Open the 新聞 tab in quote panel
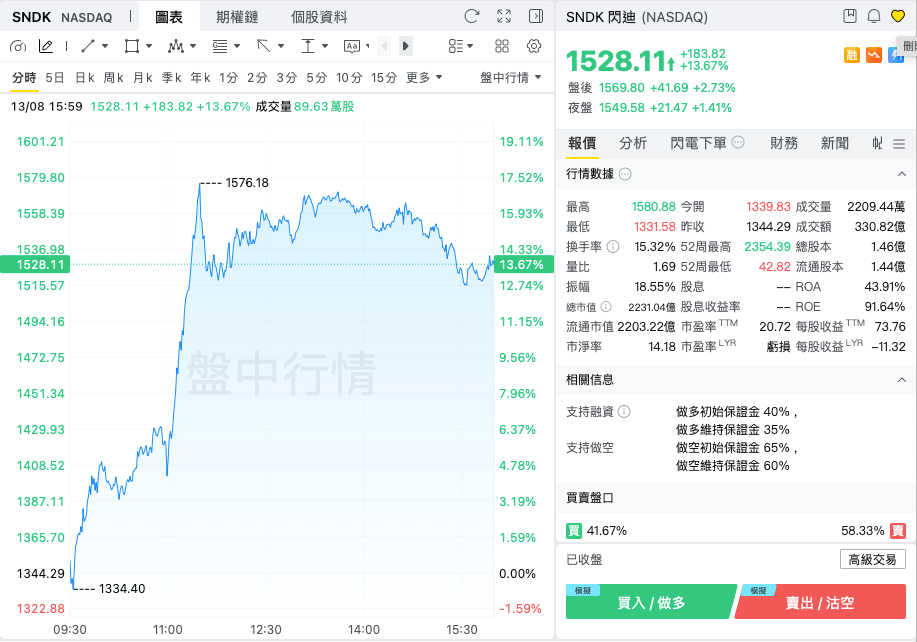Screen dimensions: 917x642 click(x=835, y=143)
